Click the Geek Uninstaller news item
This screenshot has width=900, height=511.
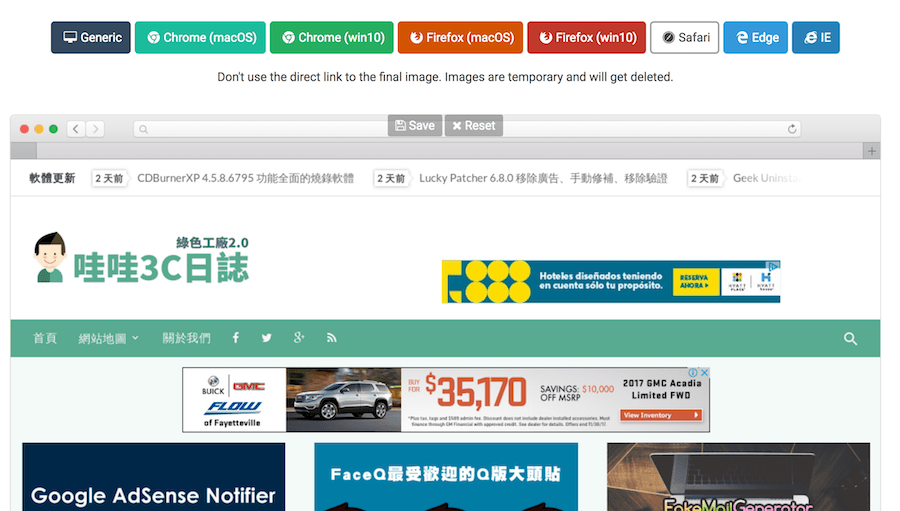point(767,178)
